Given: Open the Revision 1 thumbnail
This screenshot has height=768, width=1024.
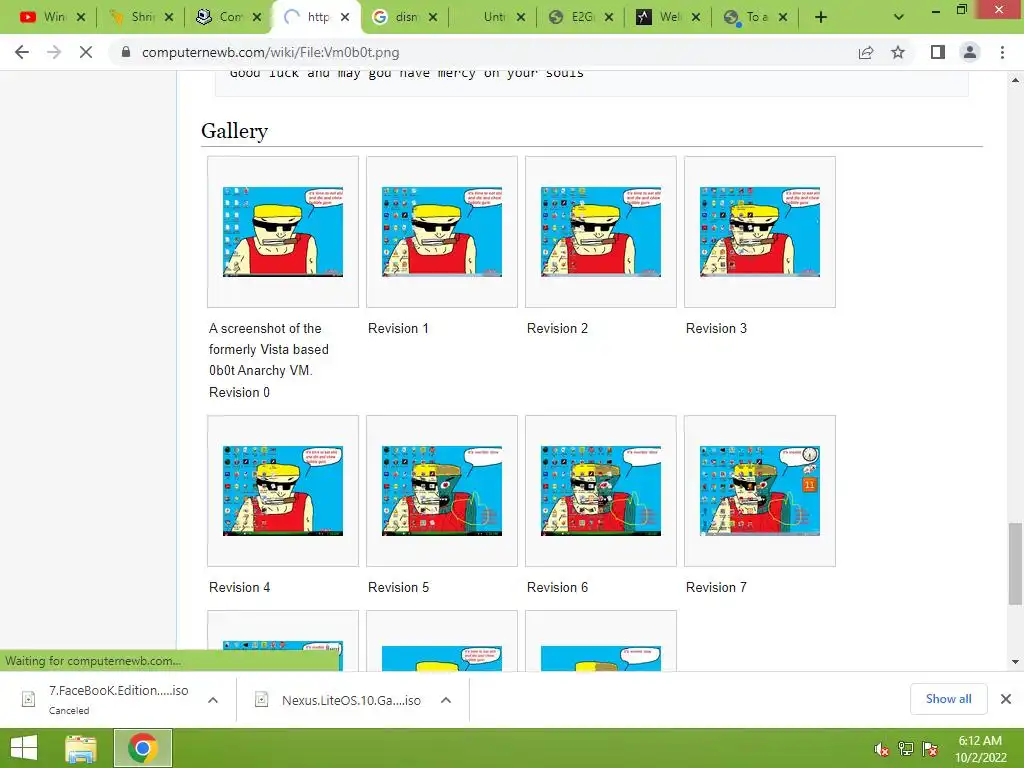Looking at the screenshot, I should pos(442,232).
